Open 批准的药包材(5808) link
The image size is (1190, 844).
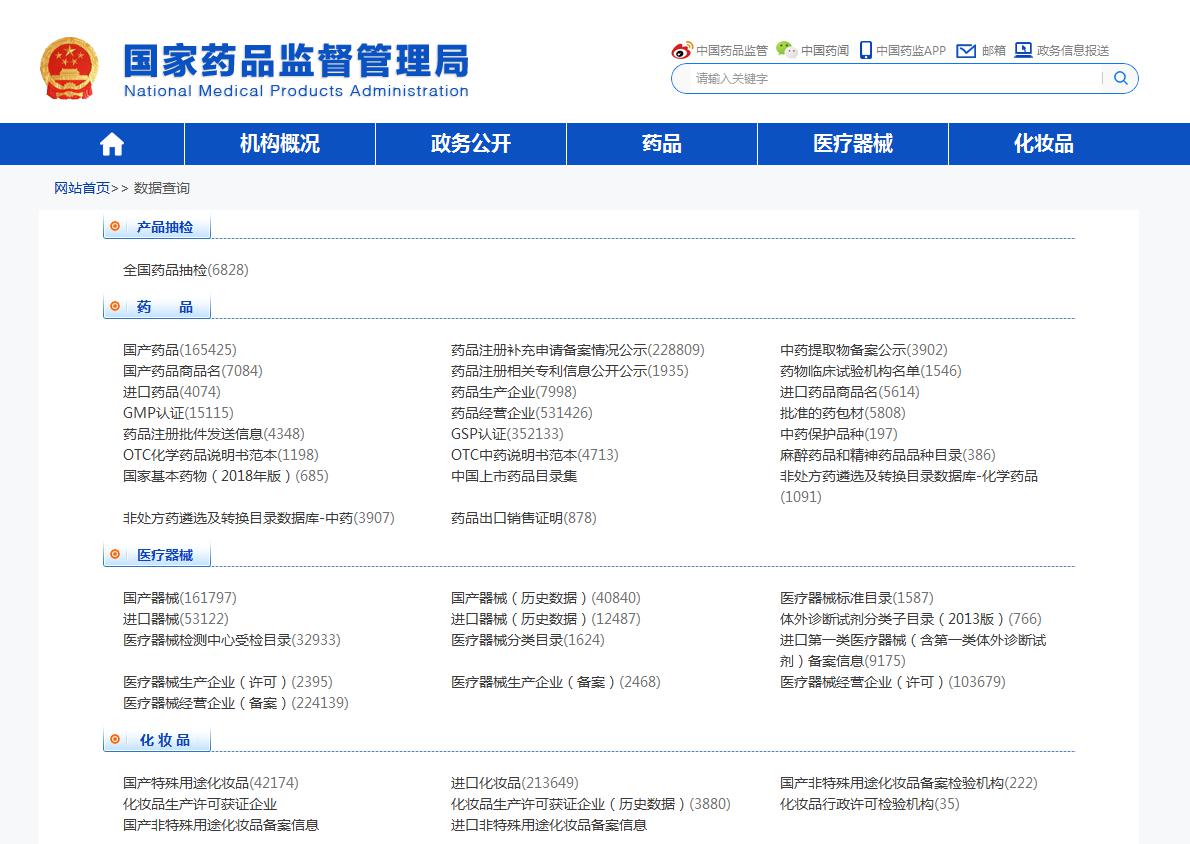tap(842, 413)
